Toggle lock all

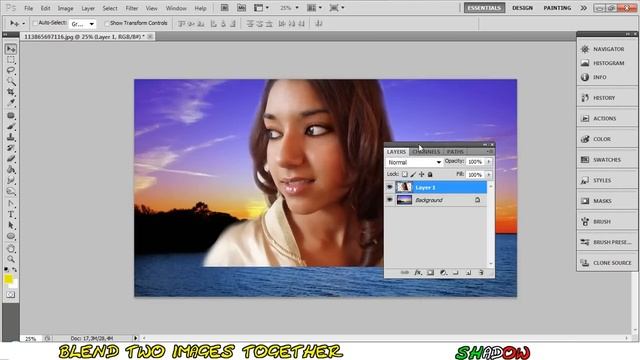click(x=430, y=174)
